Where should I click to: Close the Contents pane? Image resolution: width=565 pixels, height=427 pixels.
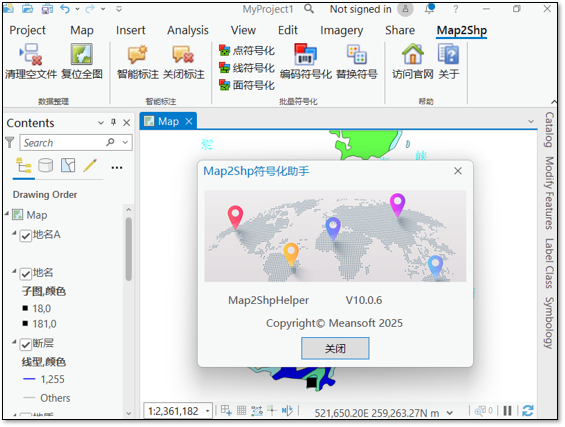(x=126, y=123)
